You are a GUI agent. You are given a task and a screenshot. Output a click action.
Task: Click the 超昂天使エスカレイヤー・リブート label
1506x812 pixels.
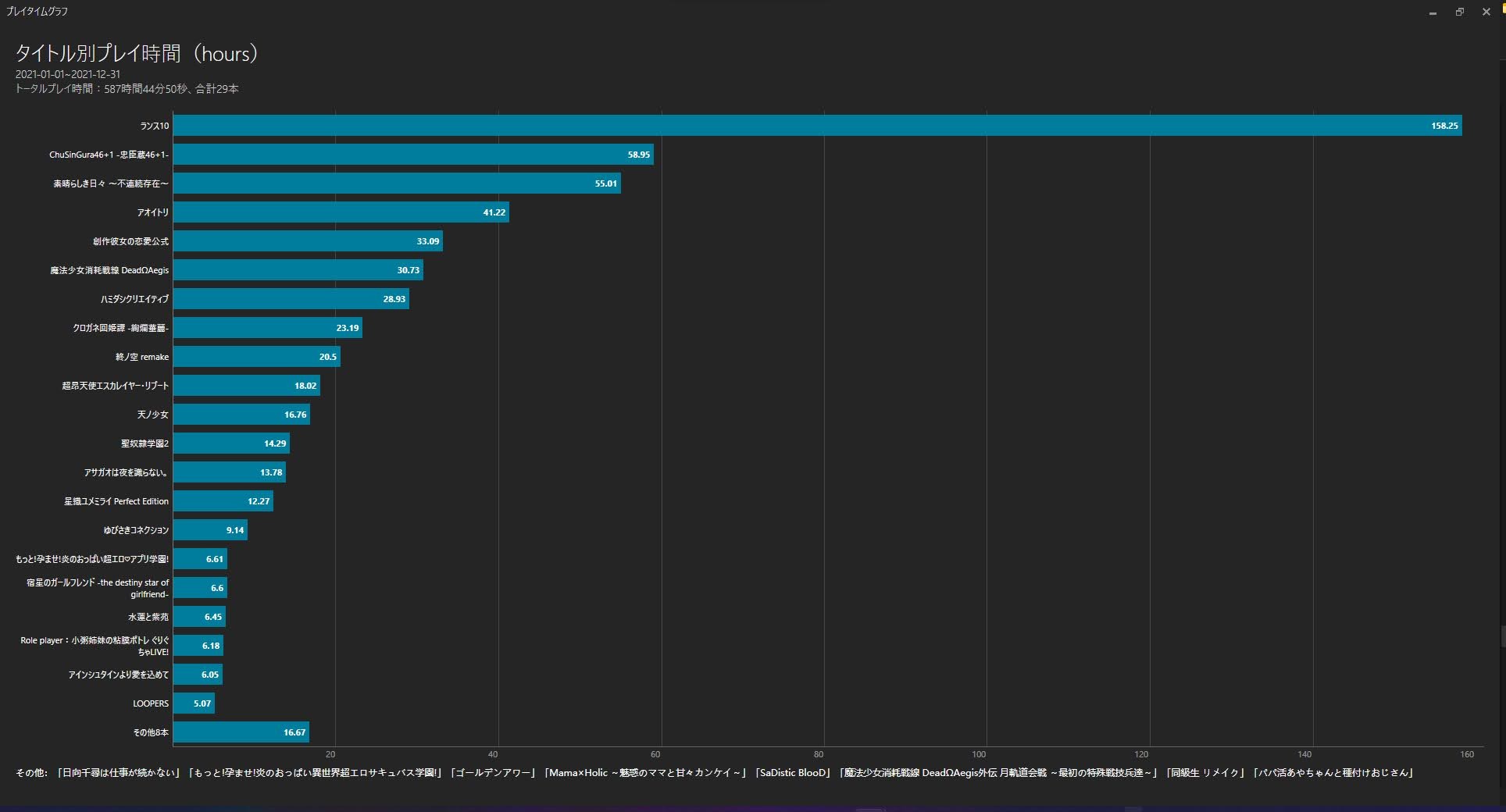click(x=116, y=386)
